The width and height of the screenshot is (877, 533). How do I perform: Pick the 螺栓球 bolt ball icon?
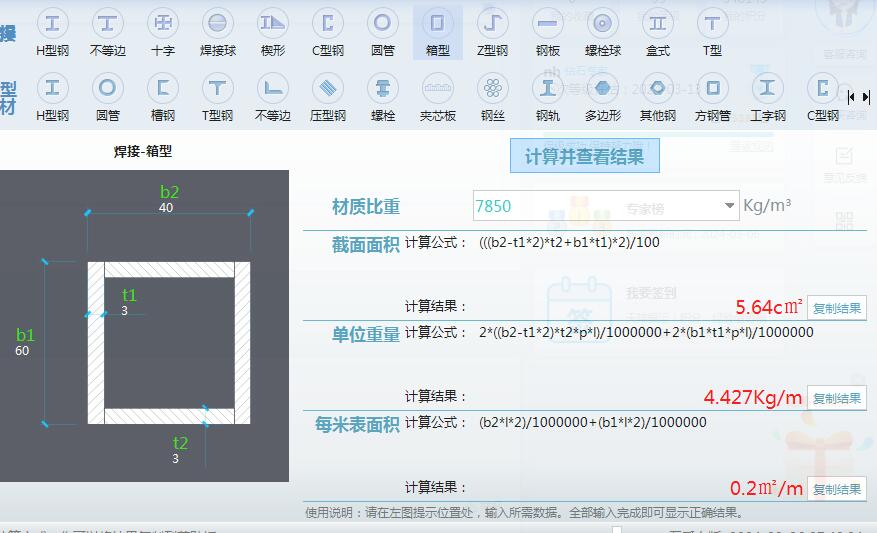(602, 32)
